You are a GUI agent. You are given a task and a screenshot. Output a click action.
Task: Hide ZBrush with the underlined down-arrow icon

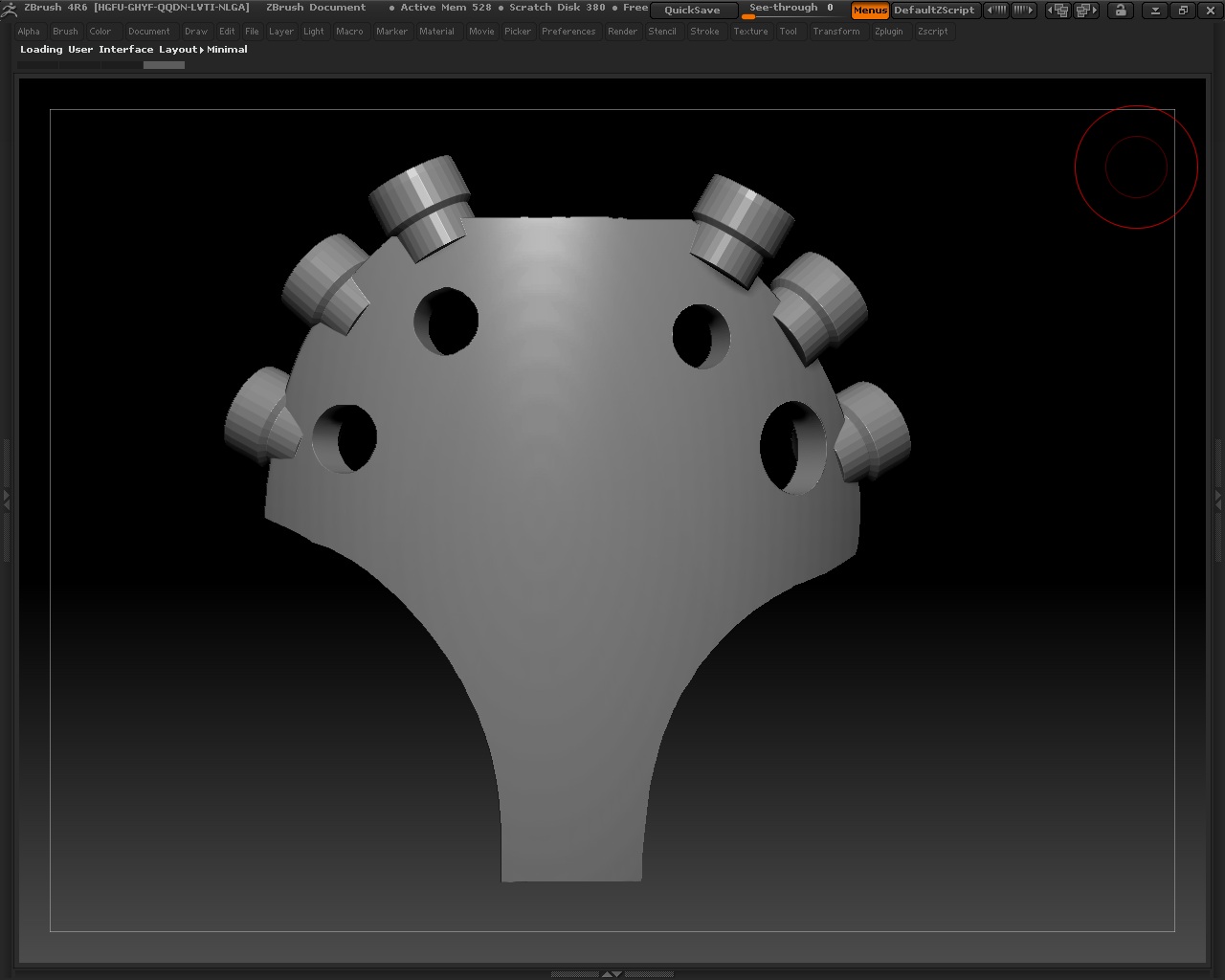click(x=1155, y=11)
